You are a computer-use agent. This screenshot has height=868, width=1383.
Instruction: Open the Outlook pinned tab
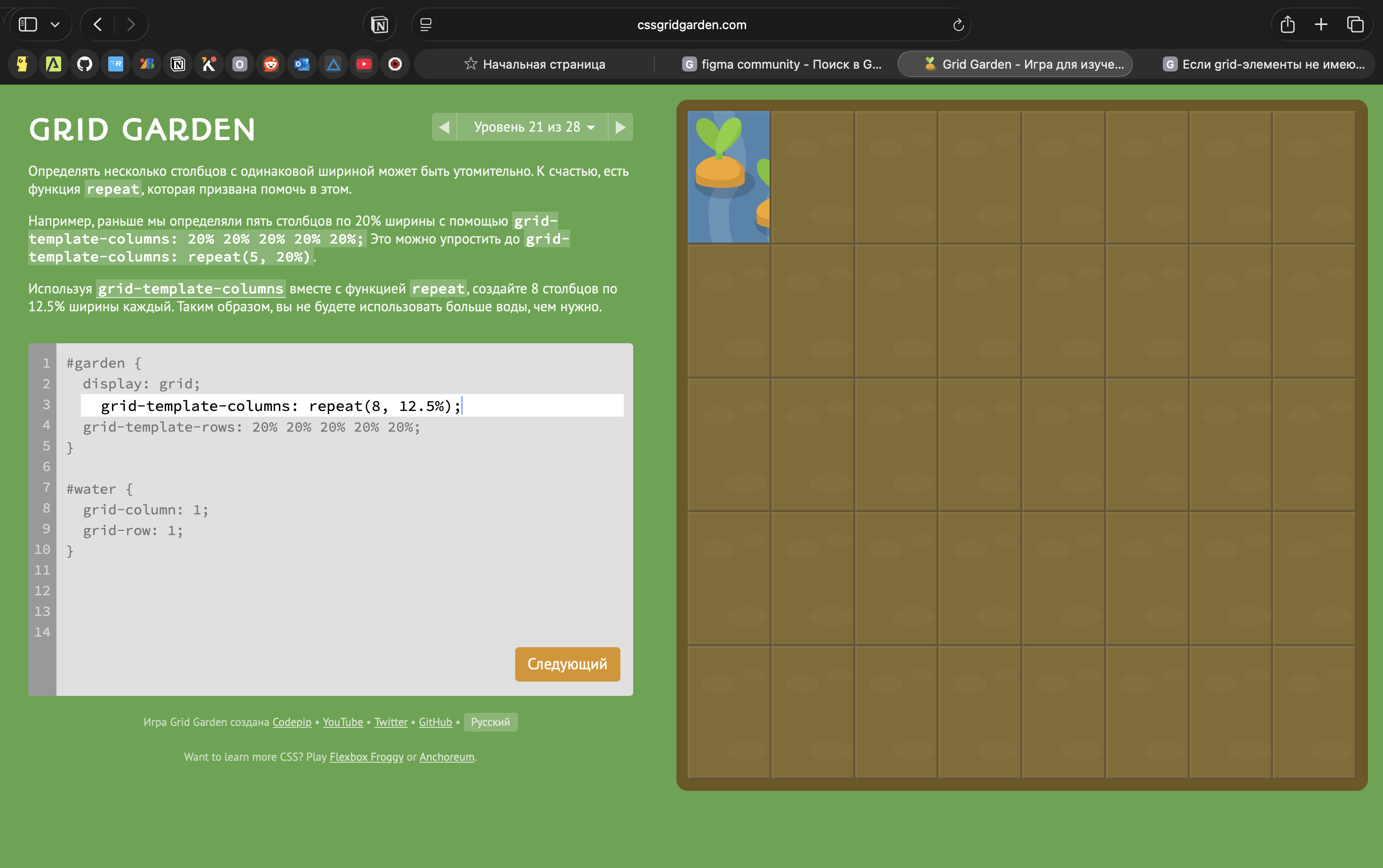click(x=302, y=64)
